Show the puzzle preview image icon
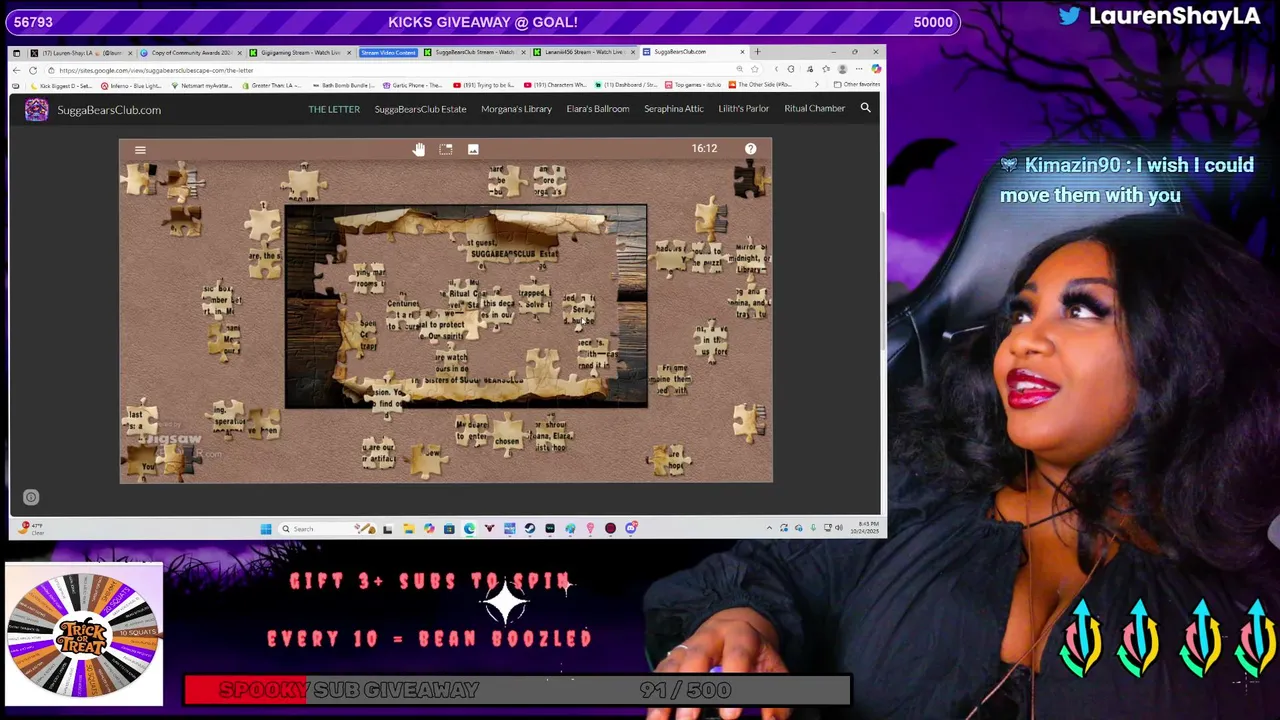The width and height of the screenshot is (1280, 720). pyautogui.click(x=473, y=149)
